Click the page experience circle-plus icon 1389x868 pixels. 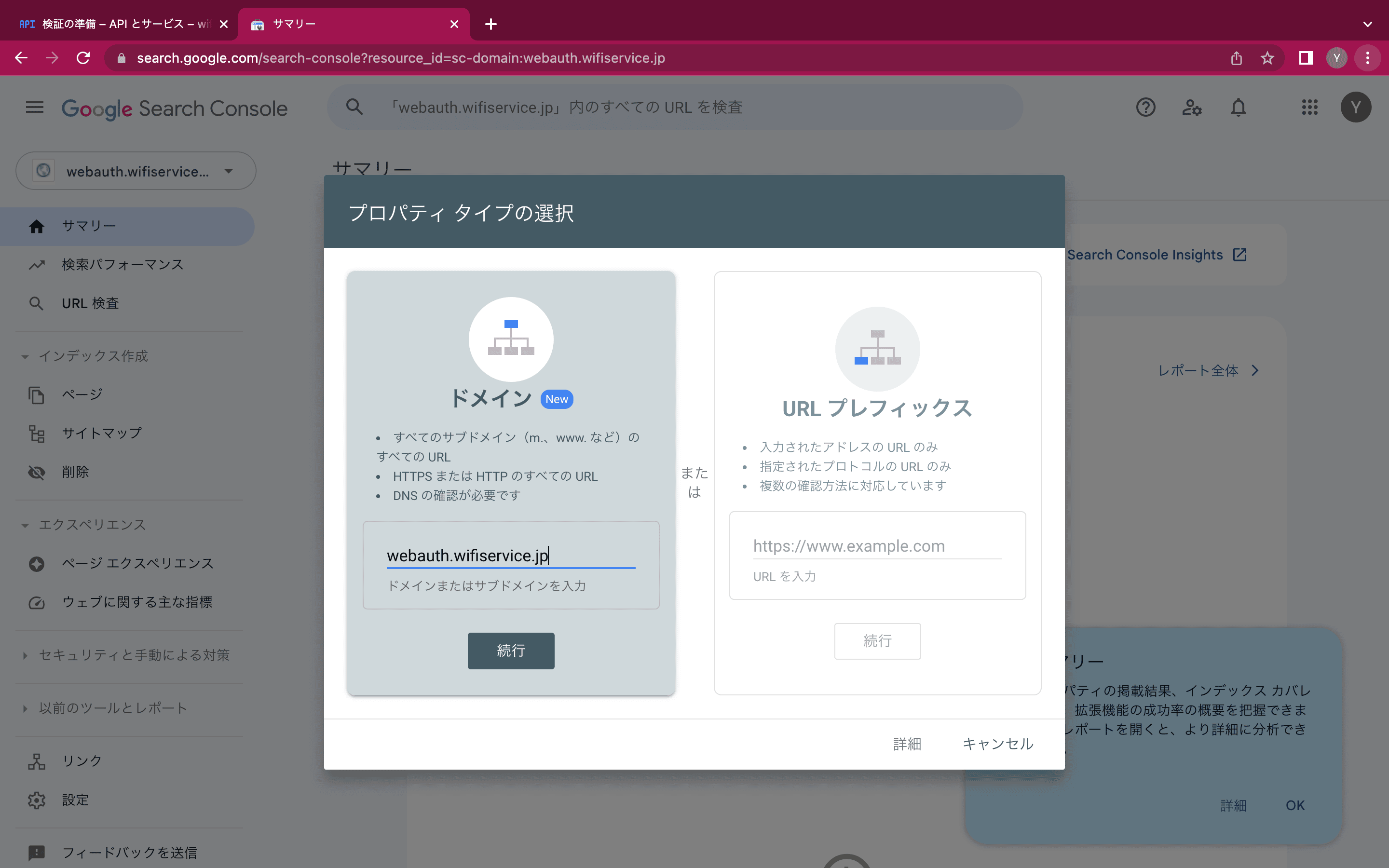pyautogui.click(x=37, y=564)
